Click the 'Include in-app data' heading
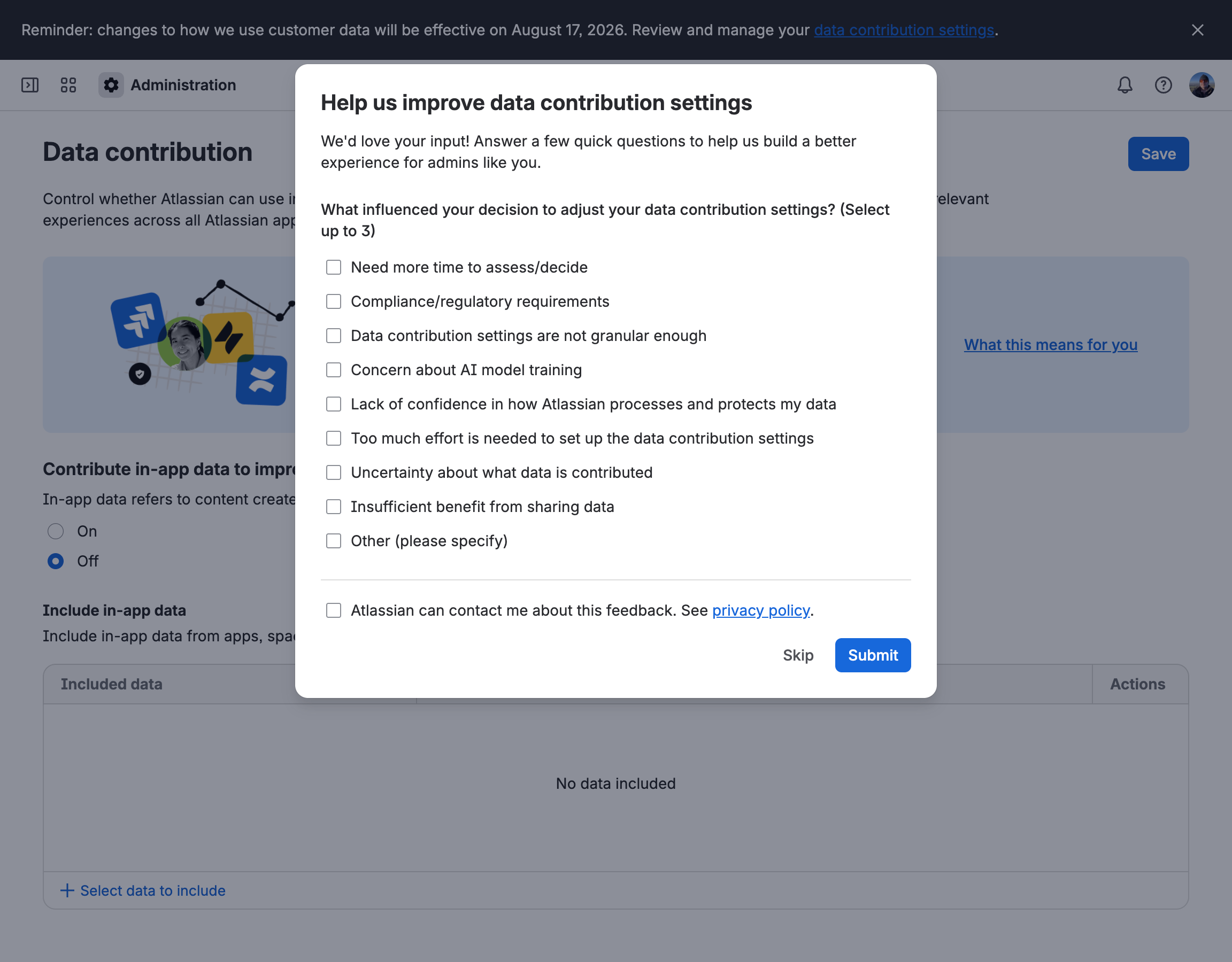This screenshot has height=962, width=1232. [x=114, y=610]
